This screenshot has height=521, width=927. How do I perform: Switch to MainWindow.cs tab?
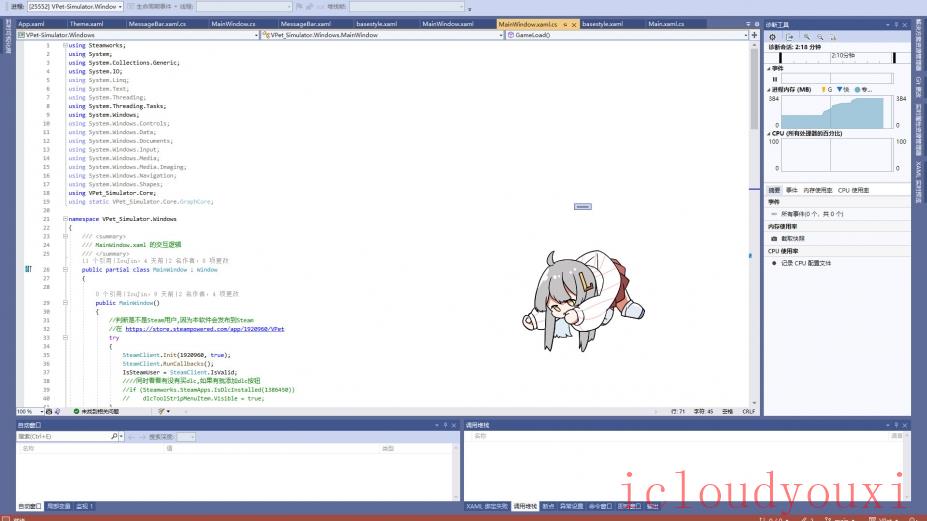(x=234, y=24)
